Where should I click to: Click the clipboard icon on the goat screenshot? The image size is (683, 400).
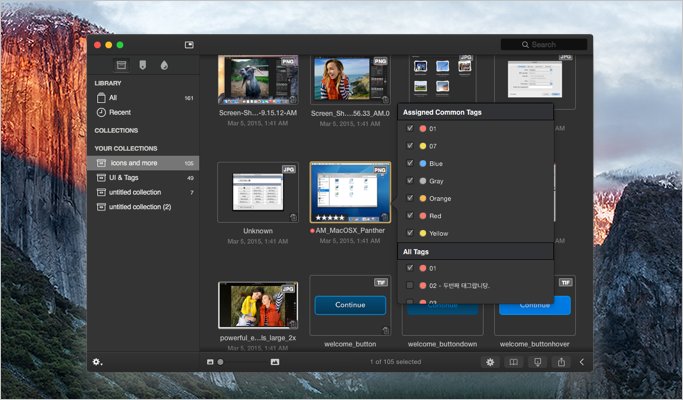293,99
